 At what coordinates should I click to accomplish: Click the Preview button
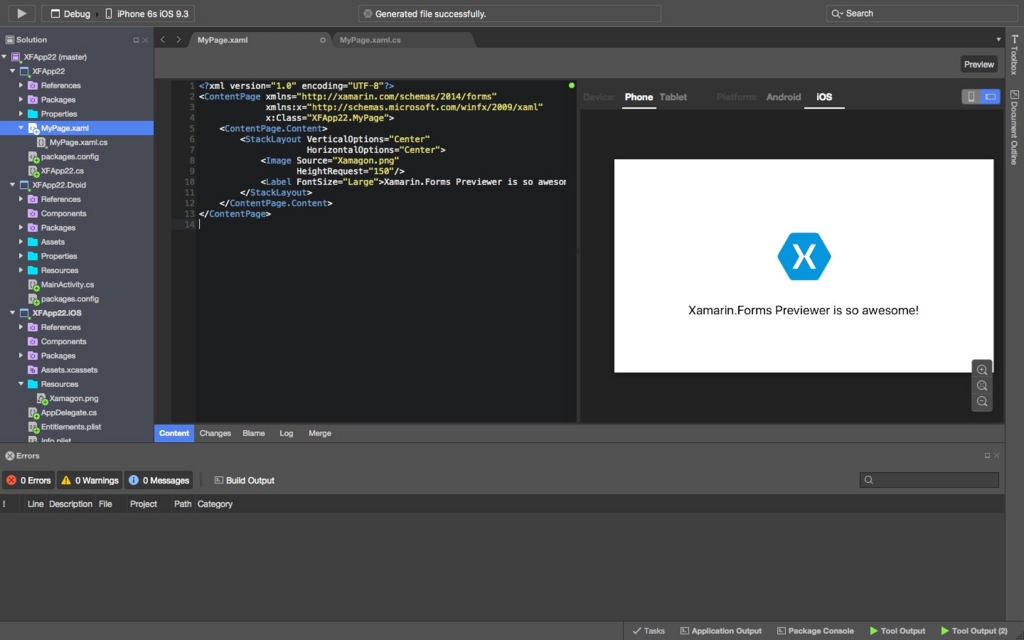point(978,64)
